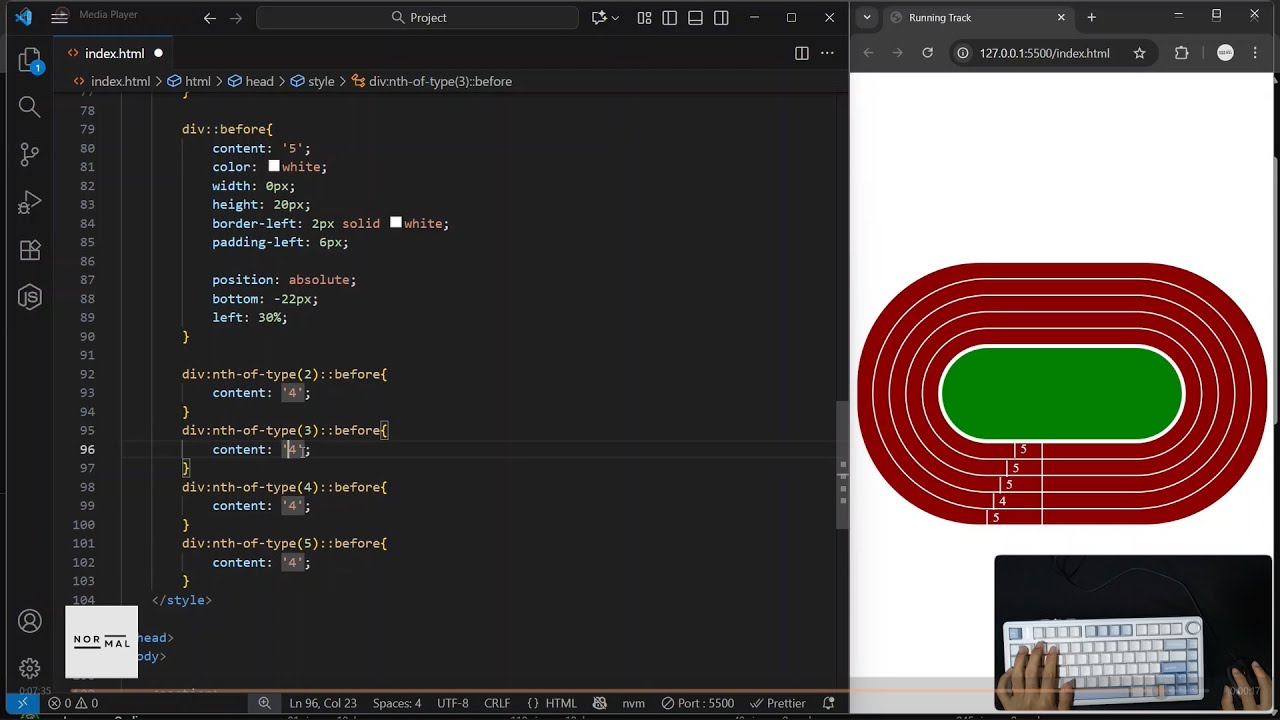Click the white color swatch beside color property
Viewport: 1280px width, 720px height.
273,166
